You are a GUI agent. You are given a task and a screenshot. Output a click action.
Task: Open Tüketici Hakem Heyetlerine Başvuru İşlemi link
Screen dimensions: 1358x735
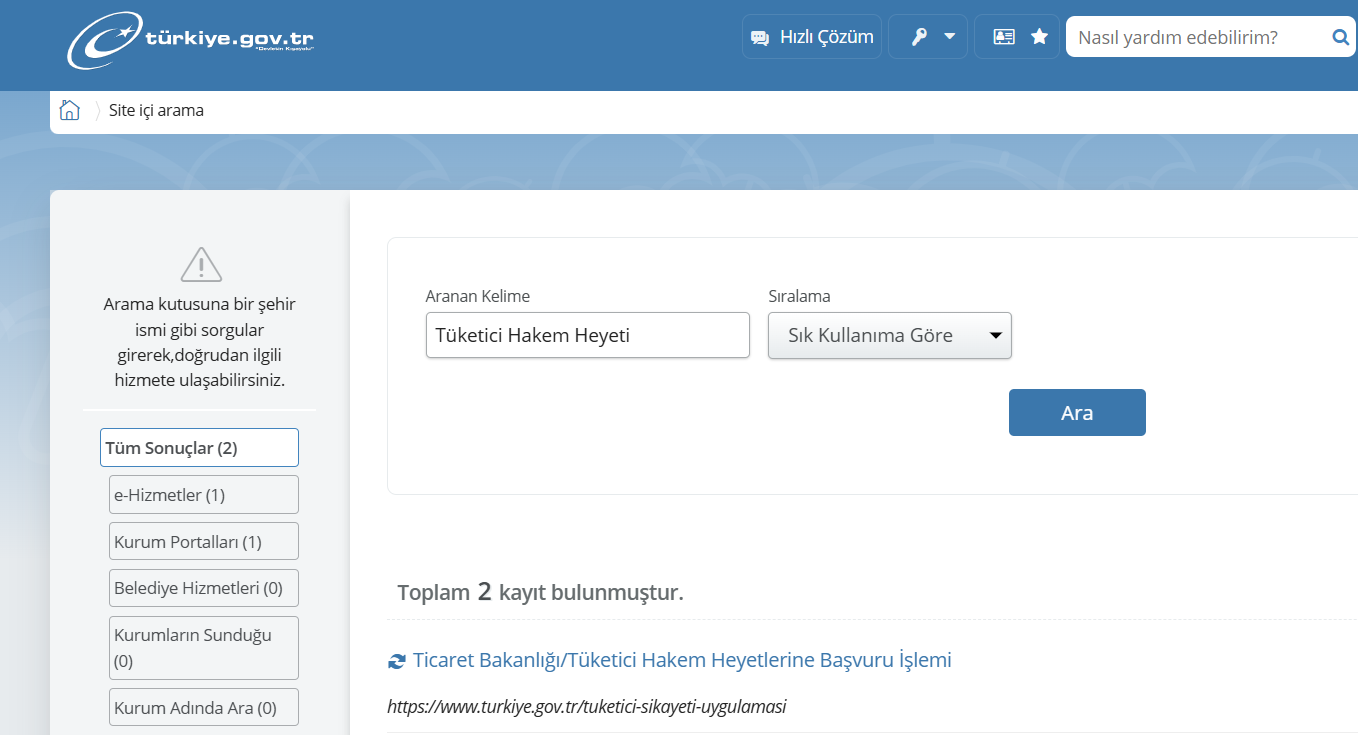tap(682, 660)
